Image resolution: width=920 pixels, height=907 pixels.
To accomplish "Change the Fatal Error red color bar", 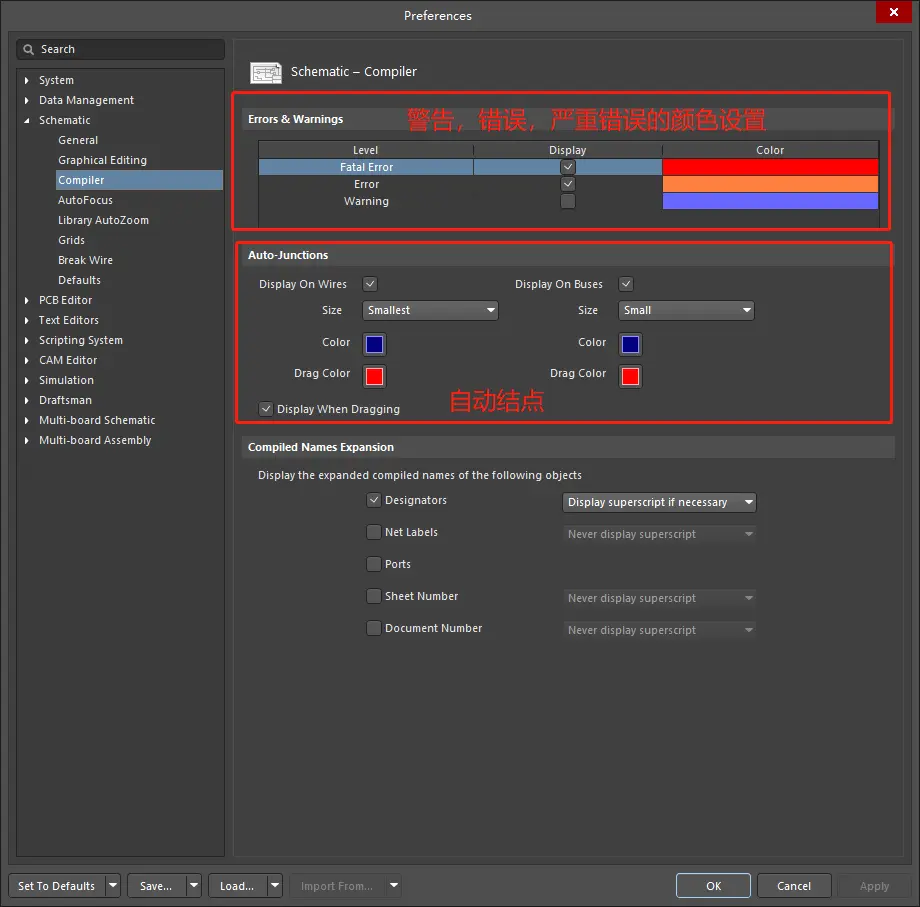I will 770,167.
